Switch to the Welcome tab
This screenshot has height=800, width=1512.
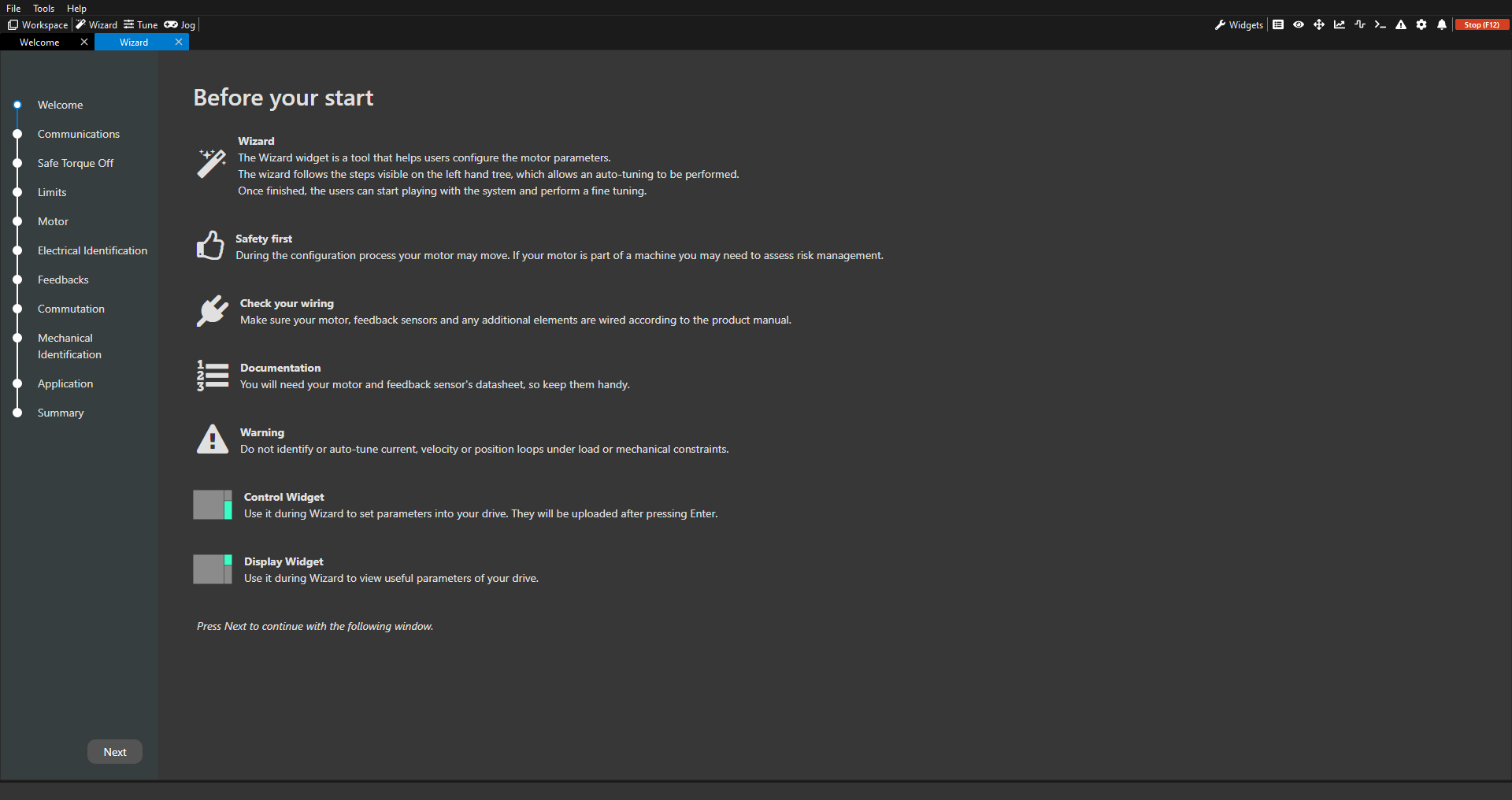(39, 42)
